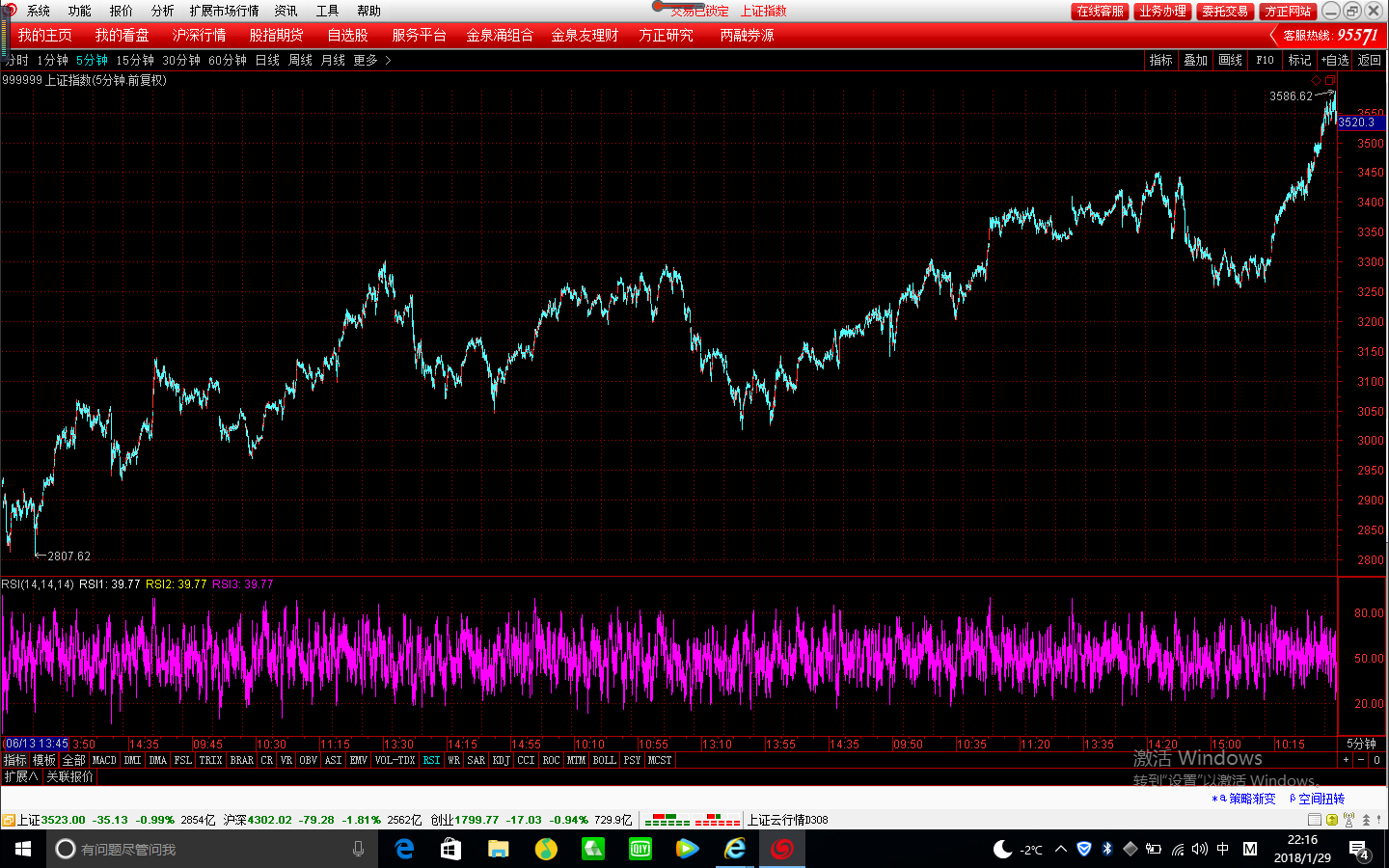Expand the 更多 periods list
The width and height of the screenshot is (1389, 868).
372,60
